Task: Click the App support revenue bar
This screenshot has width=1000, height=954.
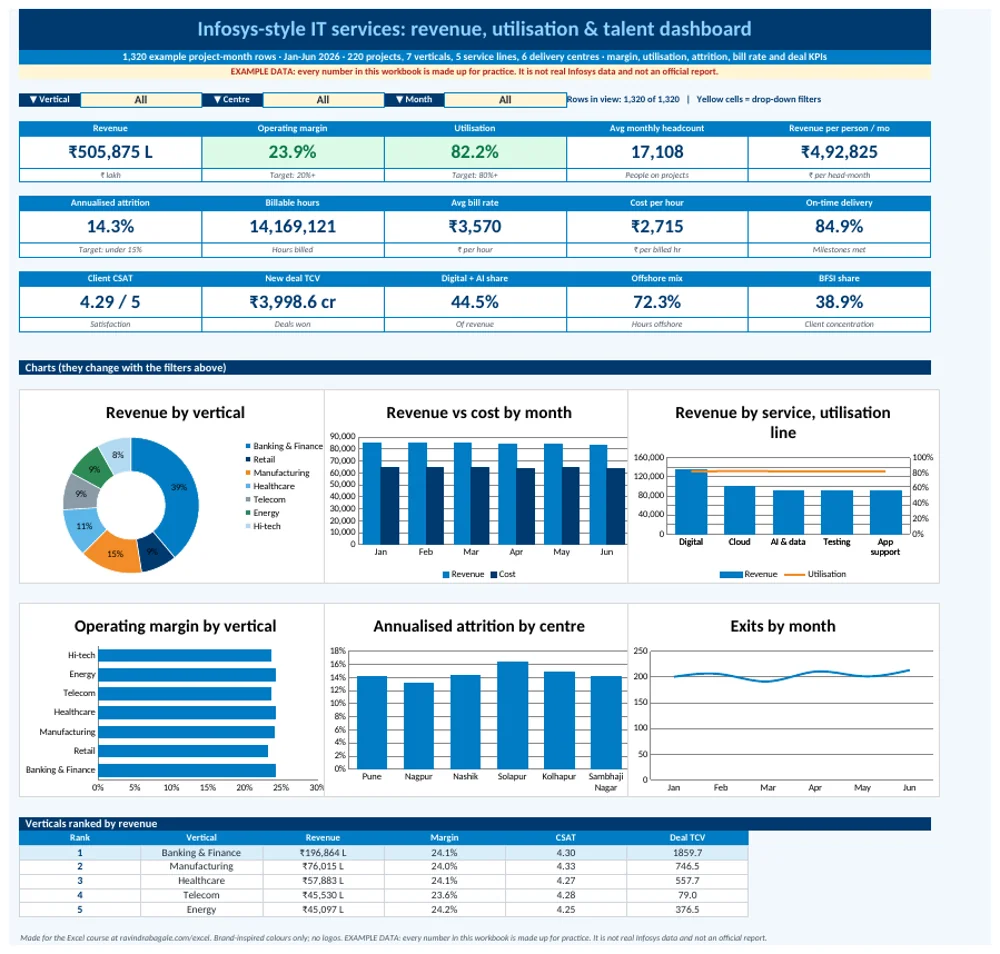Action: (x=886, y=512)
